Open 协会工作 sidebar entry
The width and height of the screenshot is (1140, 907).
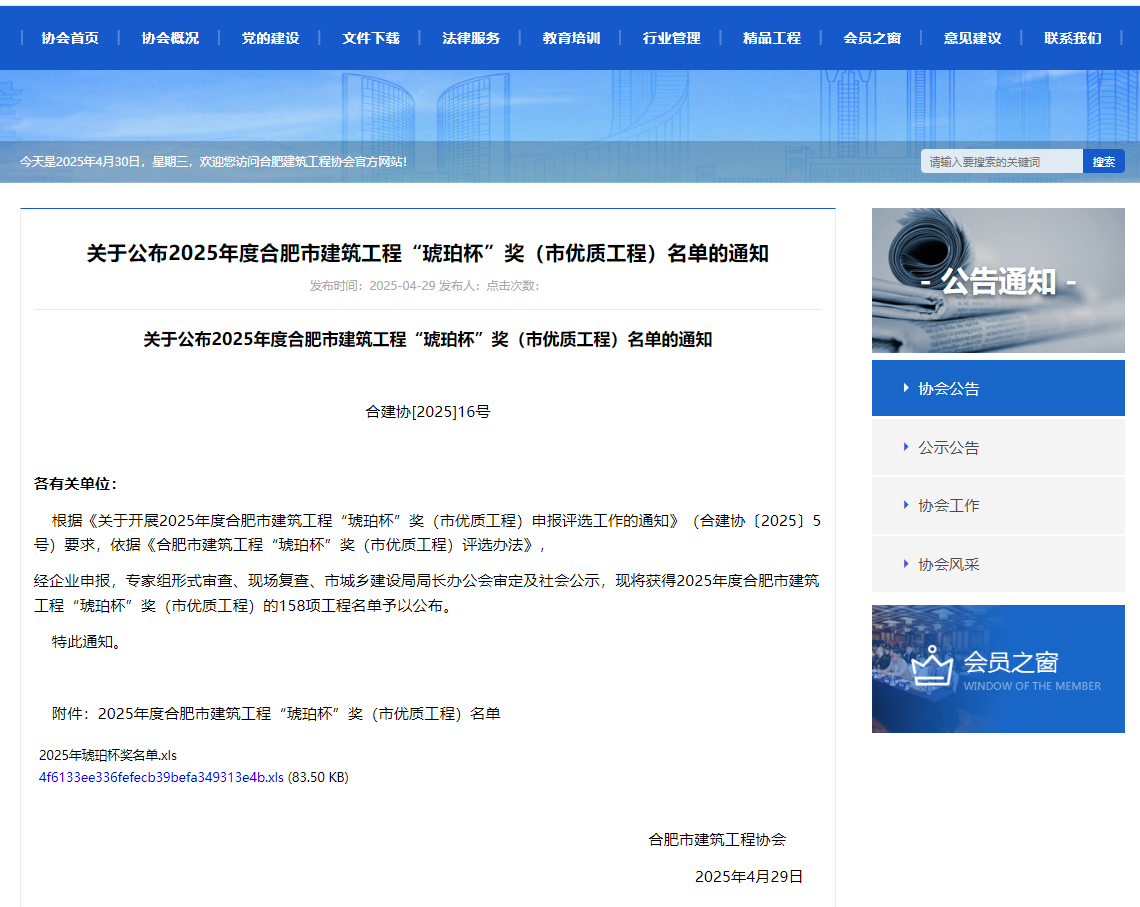[998, 505]
